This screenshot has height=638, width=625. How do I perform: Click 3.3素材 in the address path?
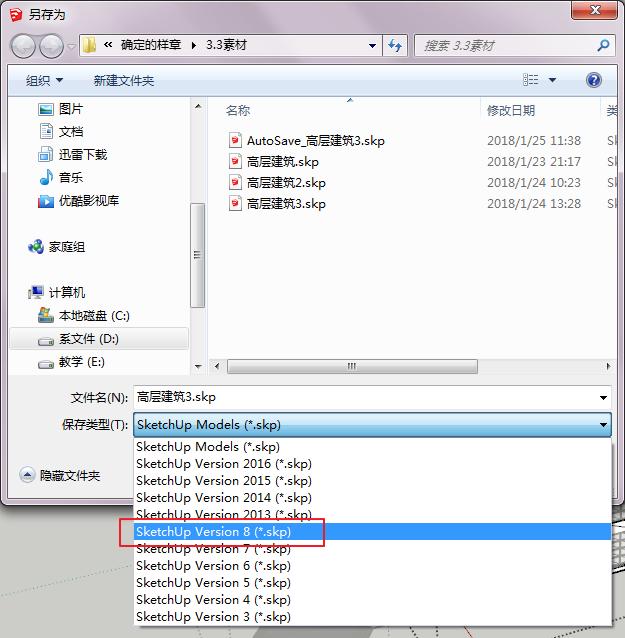pyautogui.click(x=226, y=45)
